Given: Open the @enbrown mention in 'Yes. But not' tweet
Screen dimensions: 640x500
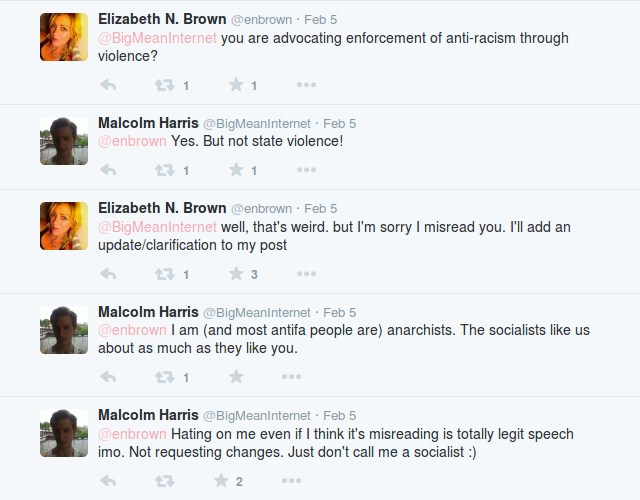Looking at the screenshot, I should [x=132, y=141].
